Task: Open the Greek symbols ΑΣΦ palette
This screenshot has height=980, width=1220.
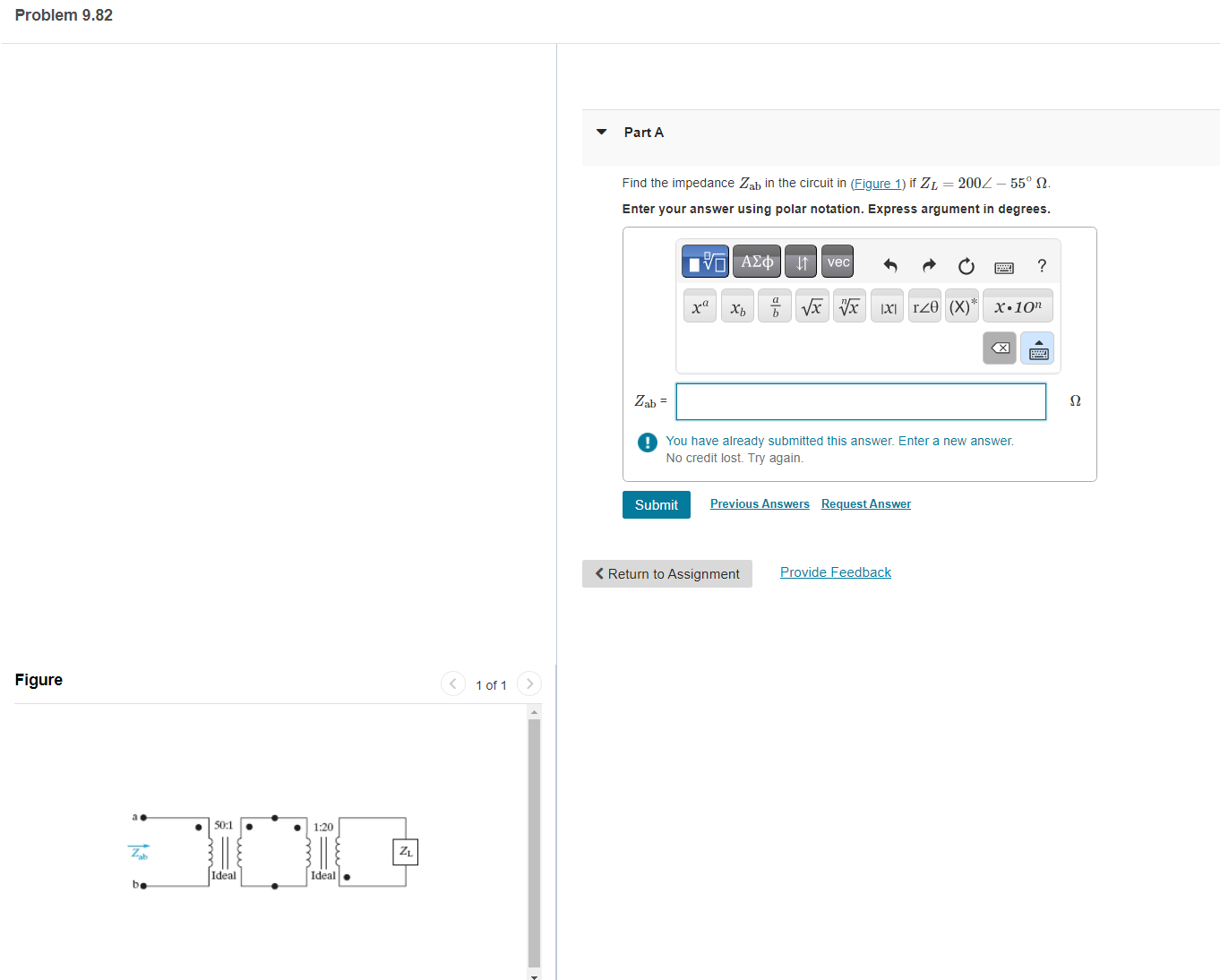Action: click(757, 261)
